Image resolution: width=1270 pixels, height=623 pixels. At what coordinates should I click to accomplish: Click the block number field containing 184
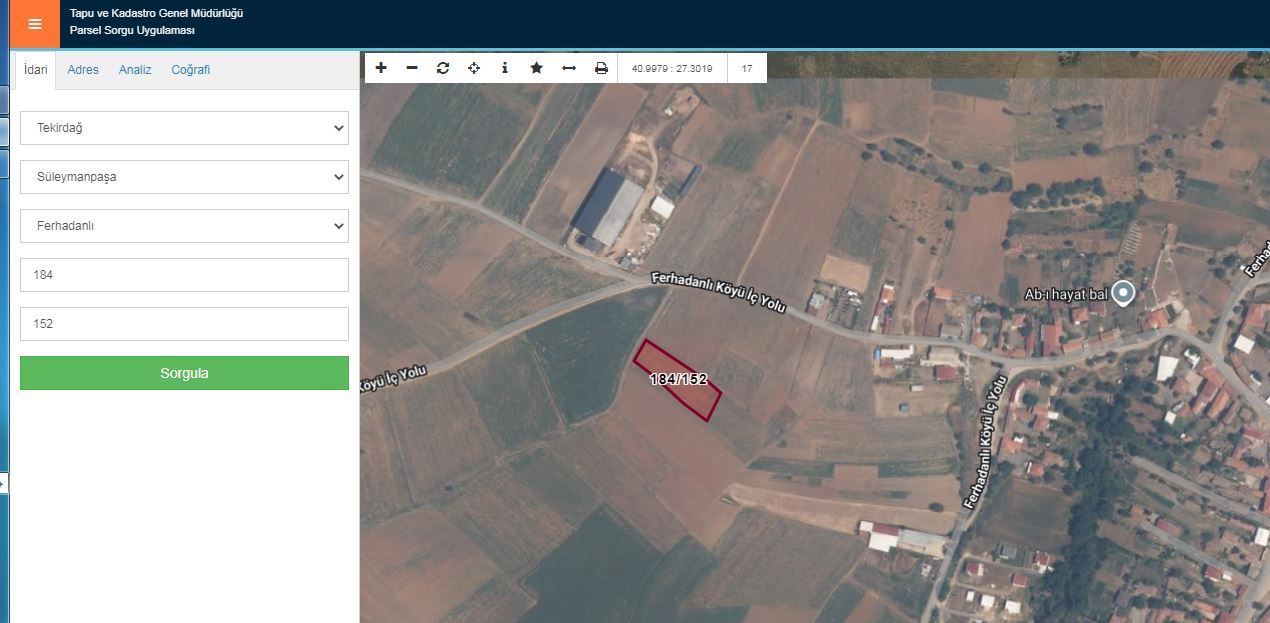point(184,275)
